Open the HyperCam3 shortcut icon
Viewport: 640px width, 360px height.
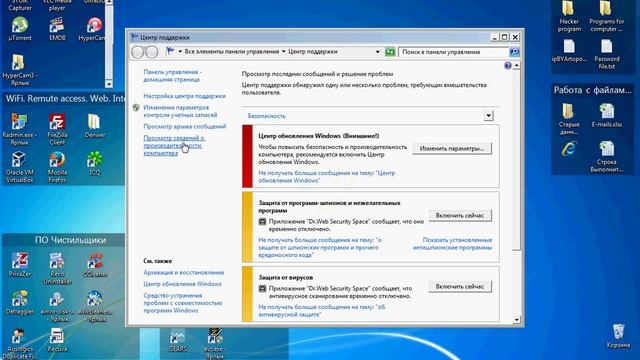(19, 70)
